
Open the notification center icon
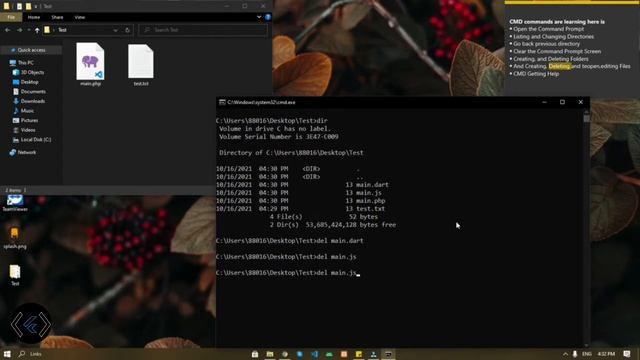[627, 354]
